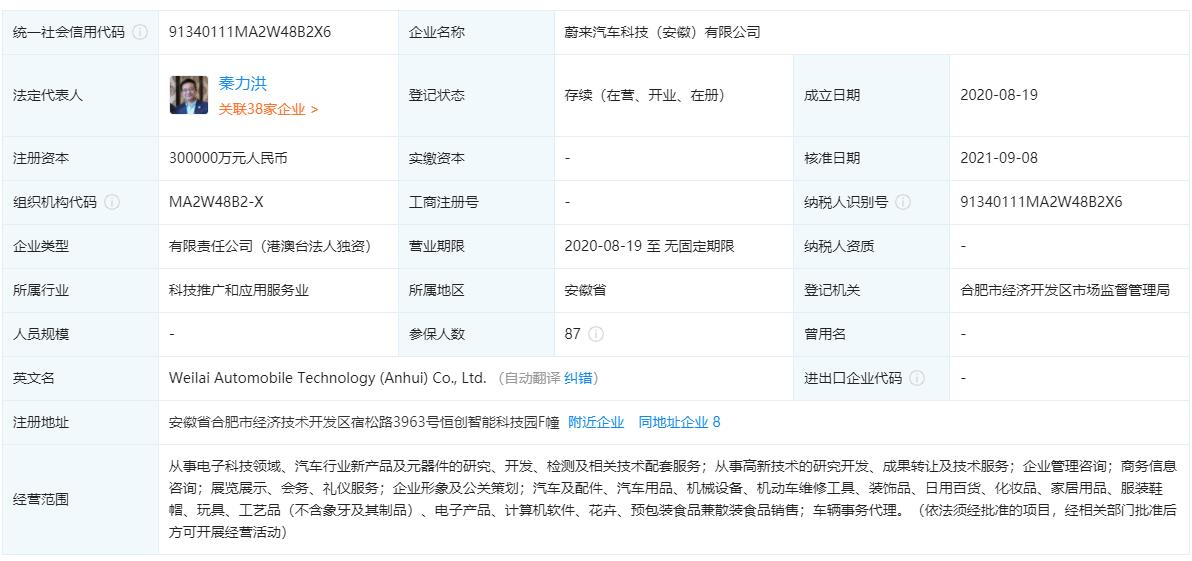
Task: Click info icon beside 统一社会信用代码
Action: click(140, 32)
